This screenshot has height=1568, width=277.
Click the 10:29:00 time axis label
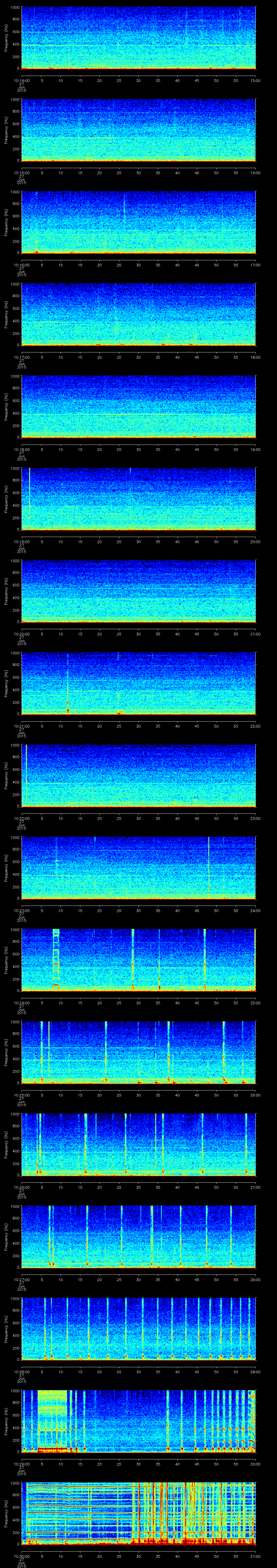pyautogui.click(x=21, y=1464)
